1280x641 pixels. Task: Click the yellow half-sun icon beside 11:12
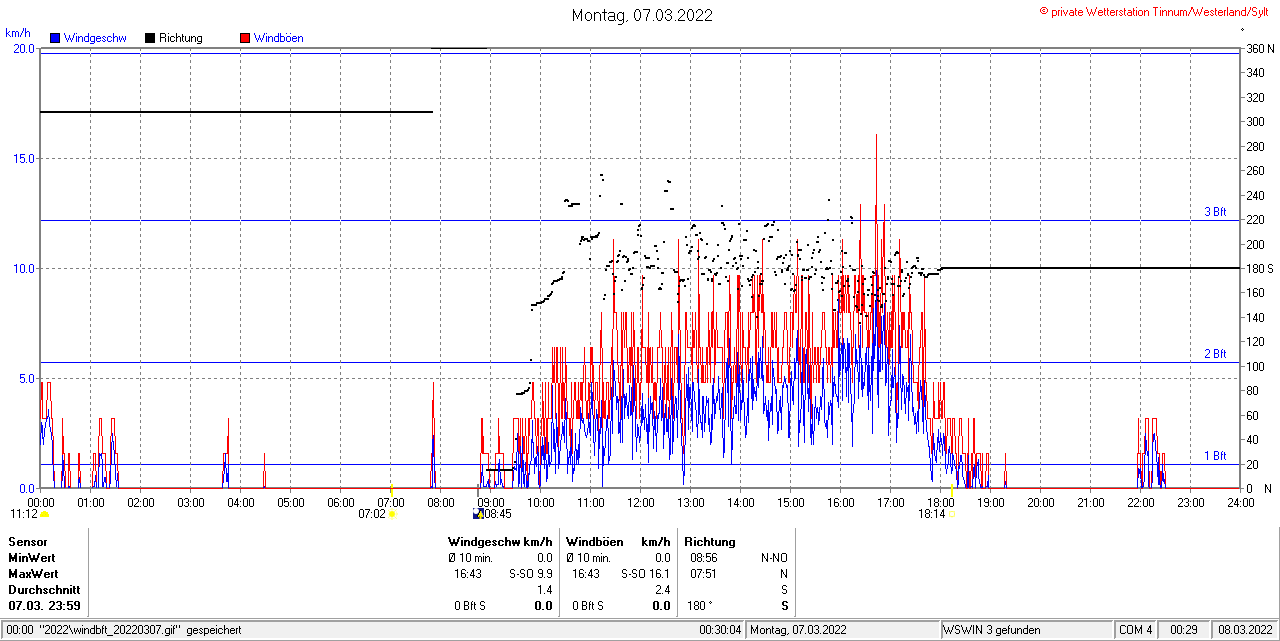(45, 514)
